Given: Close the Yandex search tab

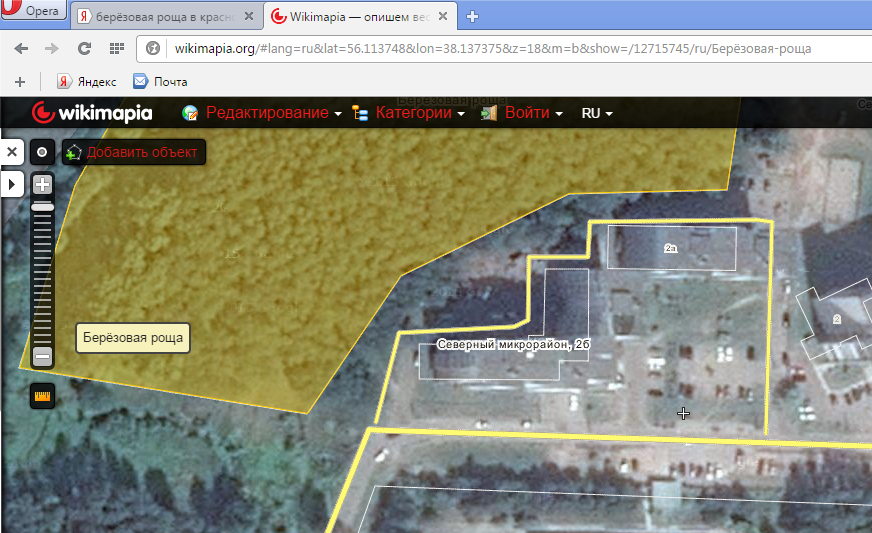Looking at the screenshot, I should click(249, 16).
